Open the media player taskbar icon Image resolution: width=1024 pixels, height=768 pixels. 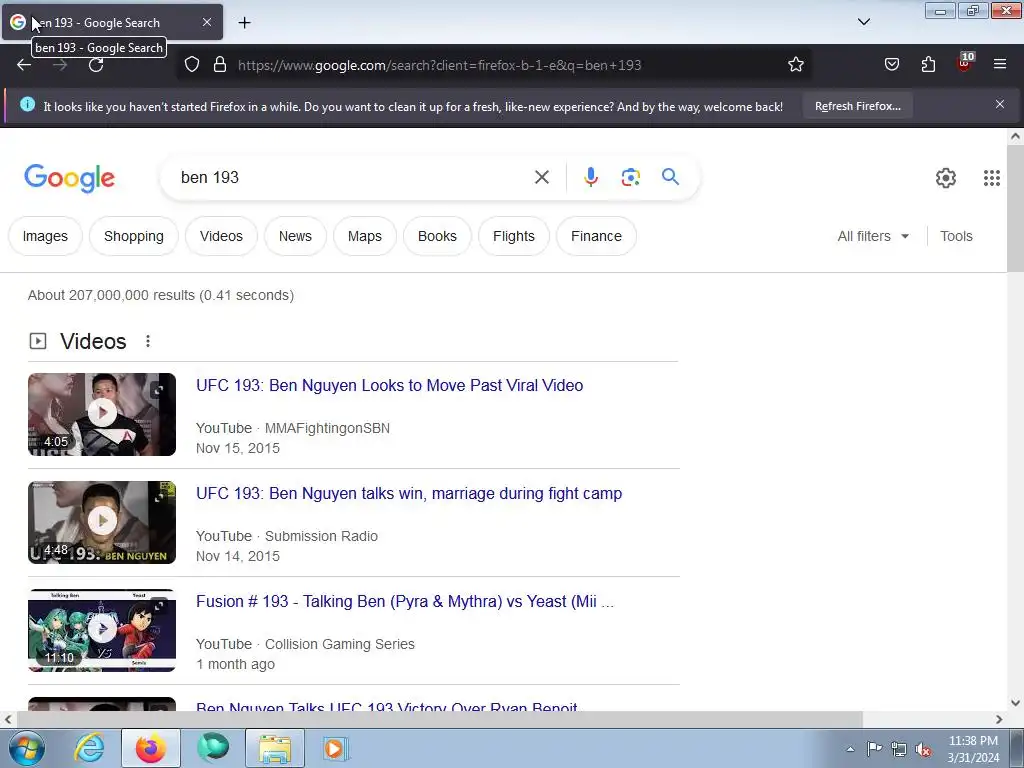[x=336, y=748]
